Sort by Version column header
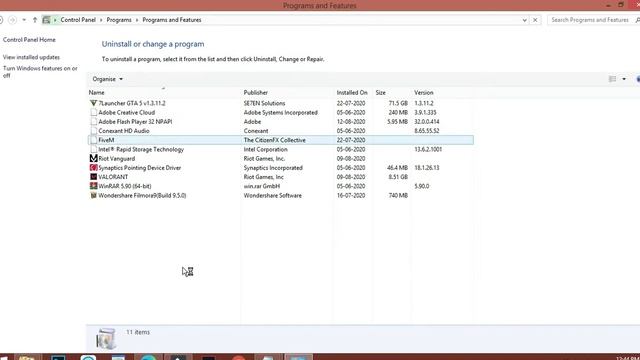The image size is (640, 360). (x=424, y=93)
